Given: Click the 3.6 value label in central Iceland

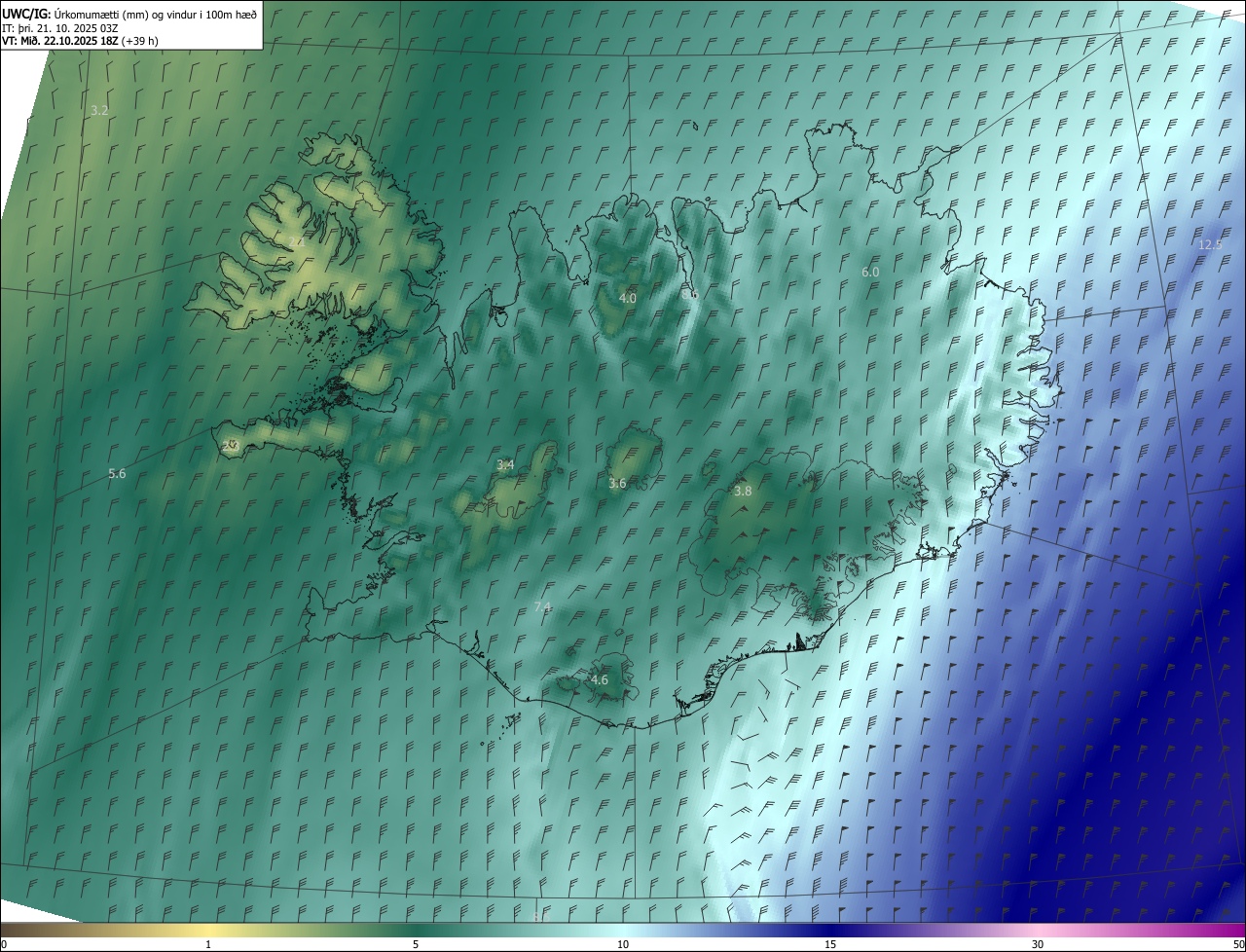Looking at the screenshot, I should 617,484.
